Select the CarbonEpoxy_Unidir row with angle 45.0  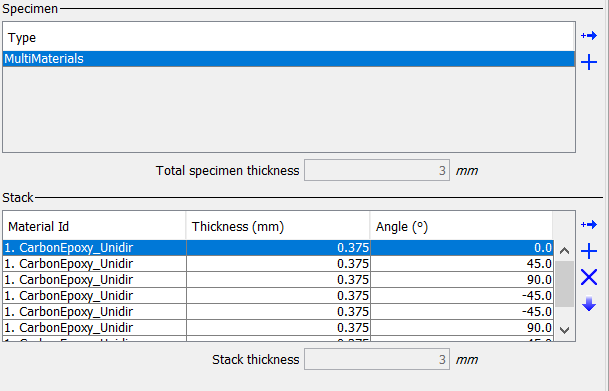click(278, 264)
